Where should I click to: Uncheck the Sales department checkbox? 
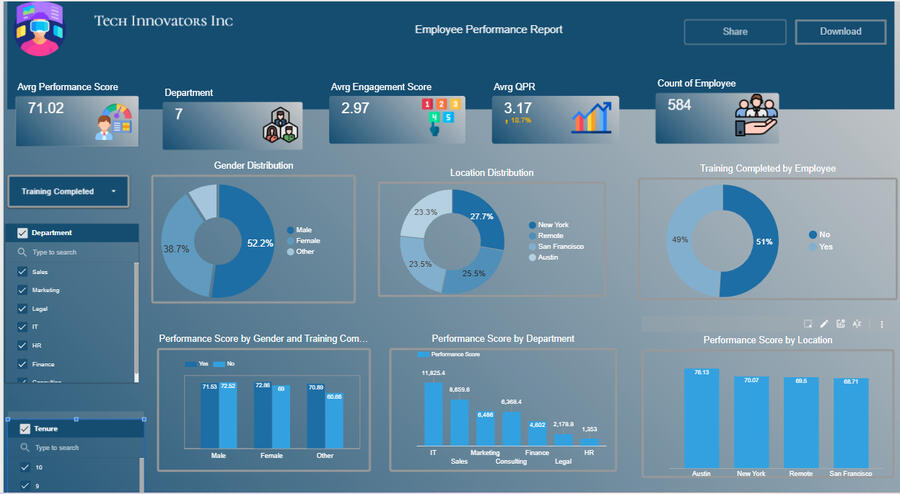point(23,271)
